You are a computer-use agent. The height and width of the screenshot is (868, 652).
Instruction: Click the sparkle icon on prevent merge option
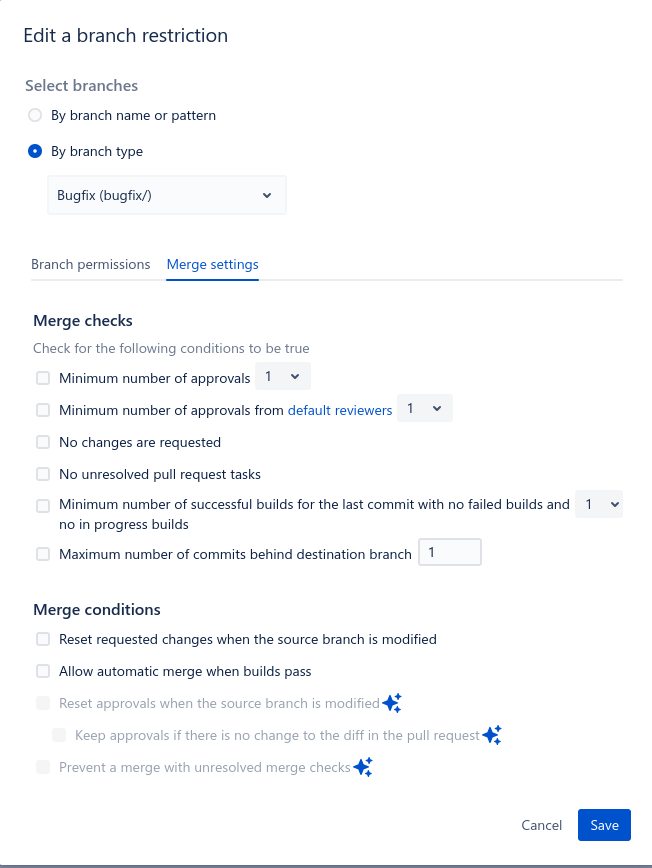pyautogui.click(x=362, y=767)
